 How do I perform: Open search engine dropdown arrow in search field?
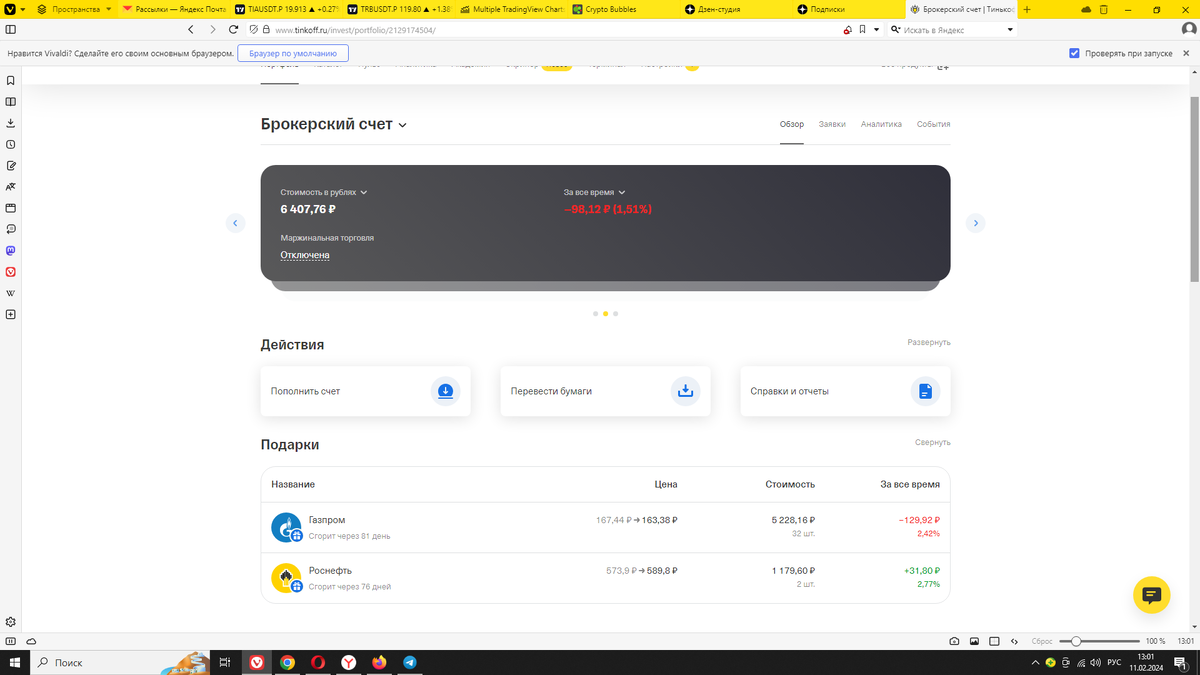[x=1010, y=30]
